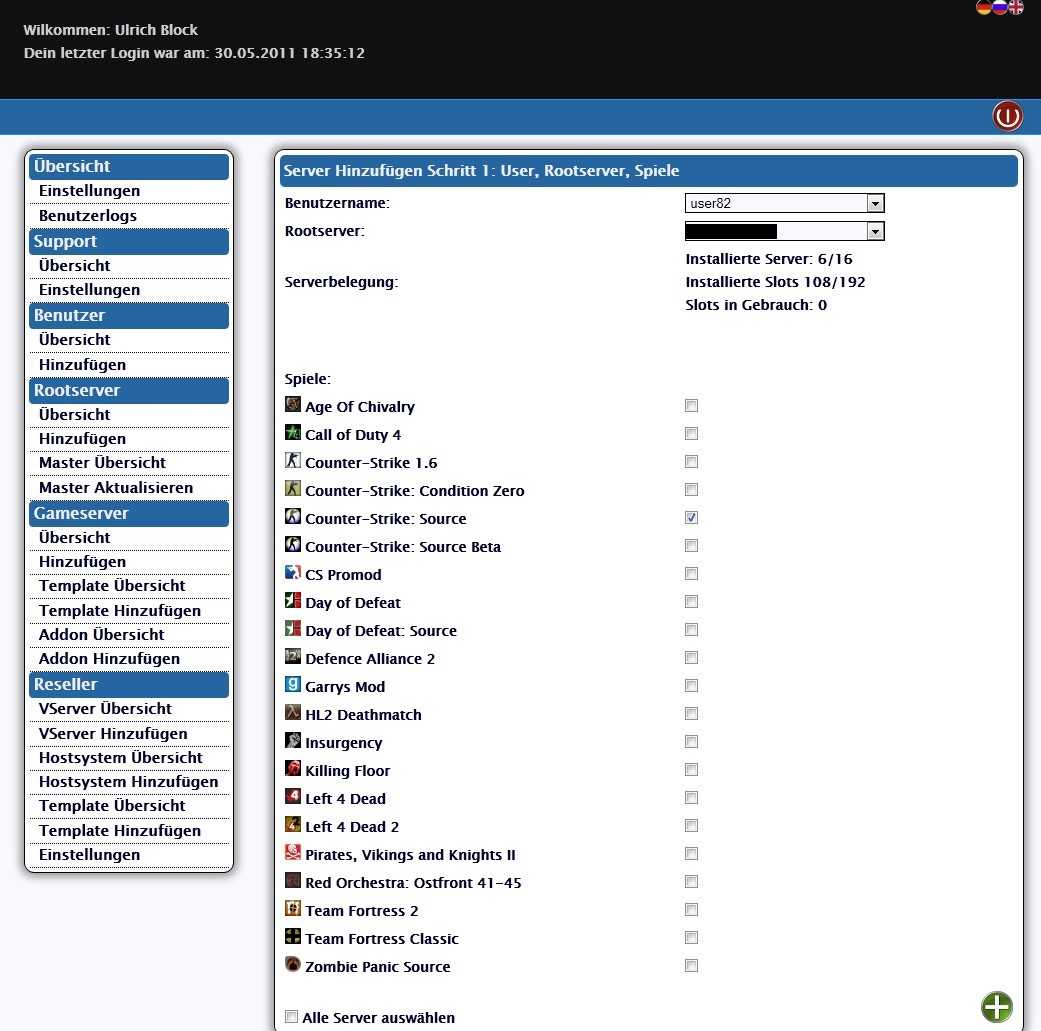Open Einstellungen under Support

90,290
